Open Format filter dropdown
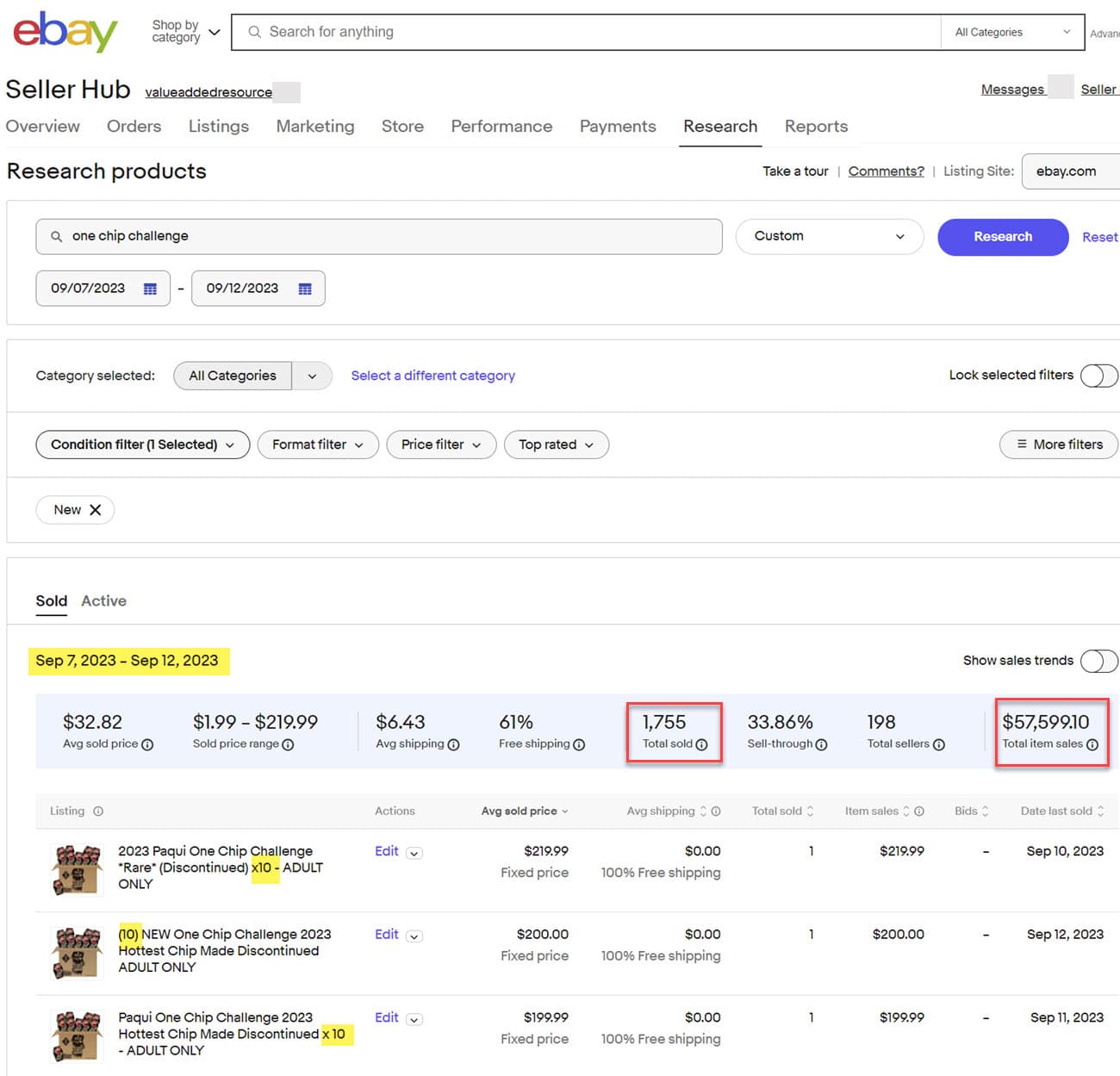This screenshot has width=1120, height=1076. 318,445
